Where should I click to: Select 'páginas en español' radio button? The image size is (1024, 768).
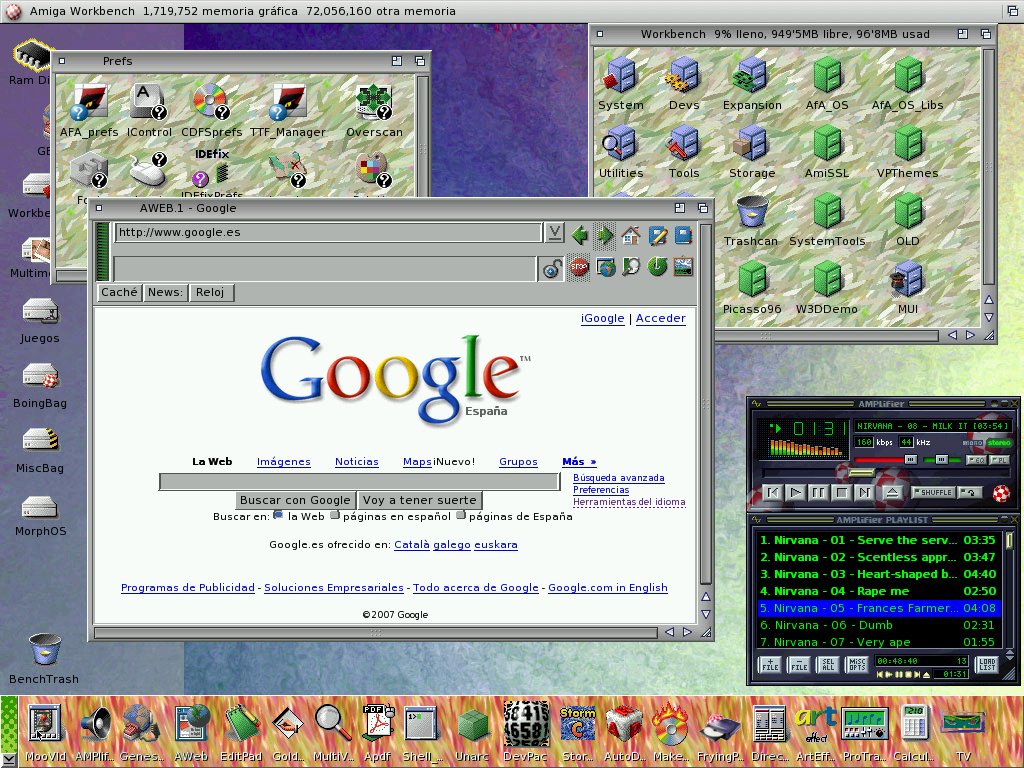pos(334,515)
